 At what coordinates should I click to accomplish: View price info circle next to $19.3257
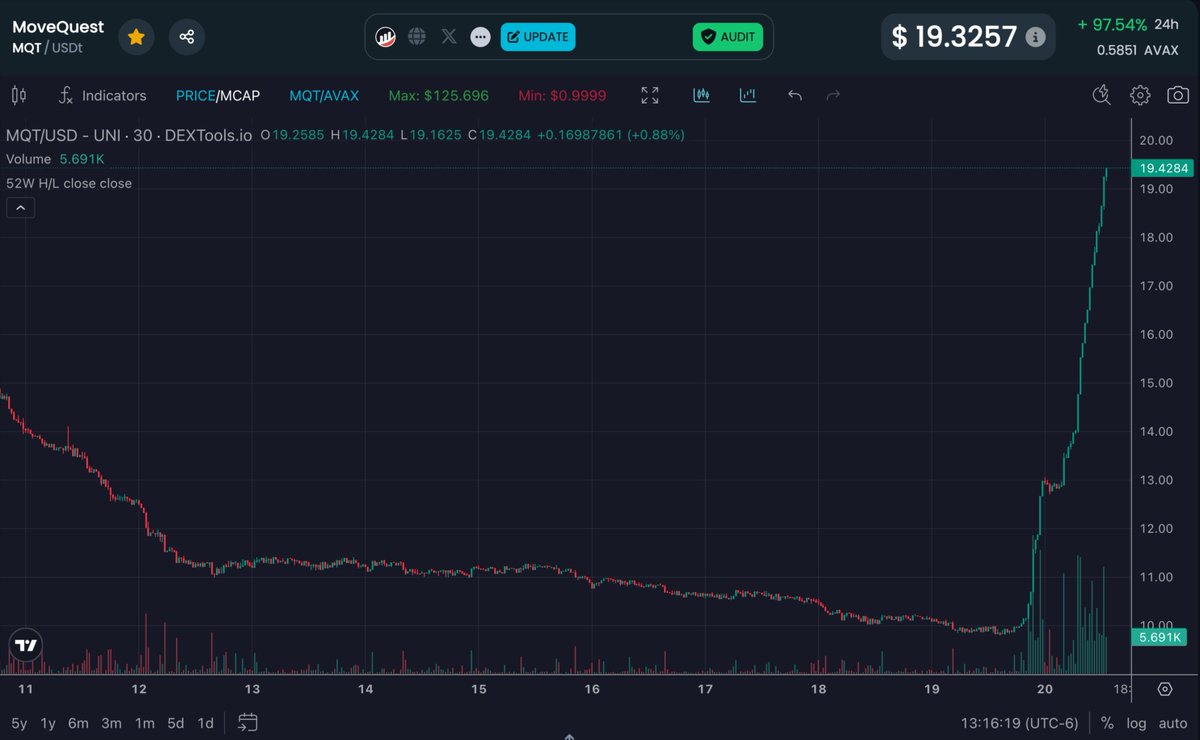pos(1036,37)
